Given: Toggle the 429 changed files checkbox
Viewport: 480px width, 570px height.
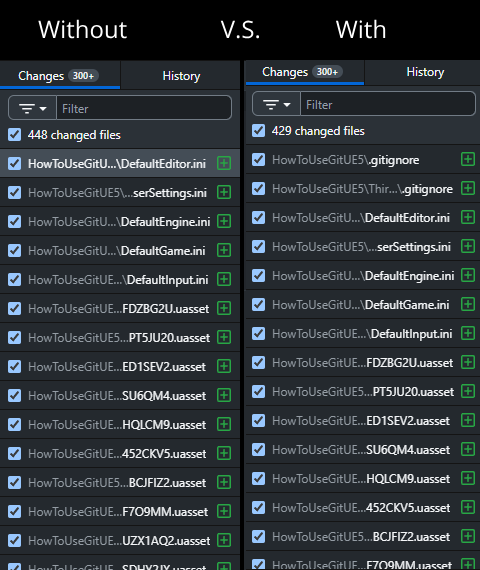Looking at the screenshot, I should point(259,131).
